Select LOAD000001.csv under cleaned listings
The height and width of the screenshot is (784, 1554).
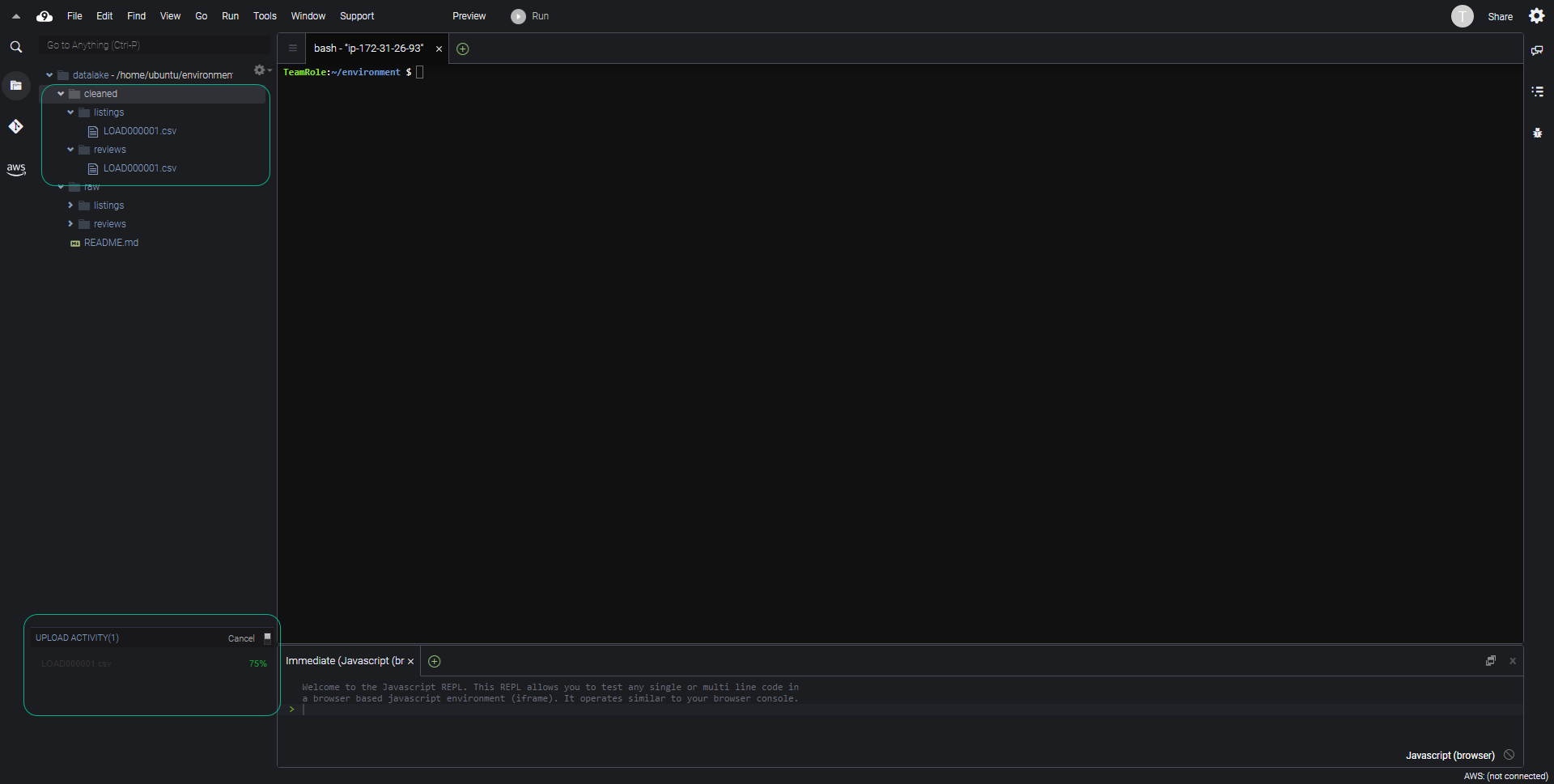[x=139, y=131]
